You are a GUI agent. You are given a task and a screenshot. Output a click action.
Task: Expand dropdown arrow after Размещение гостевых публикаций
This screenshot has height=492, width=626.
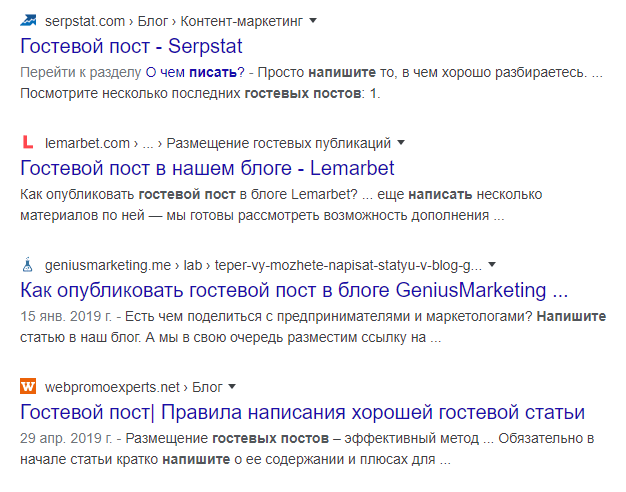pos(401,142)
